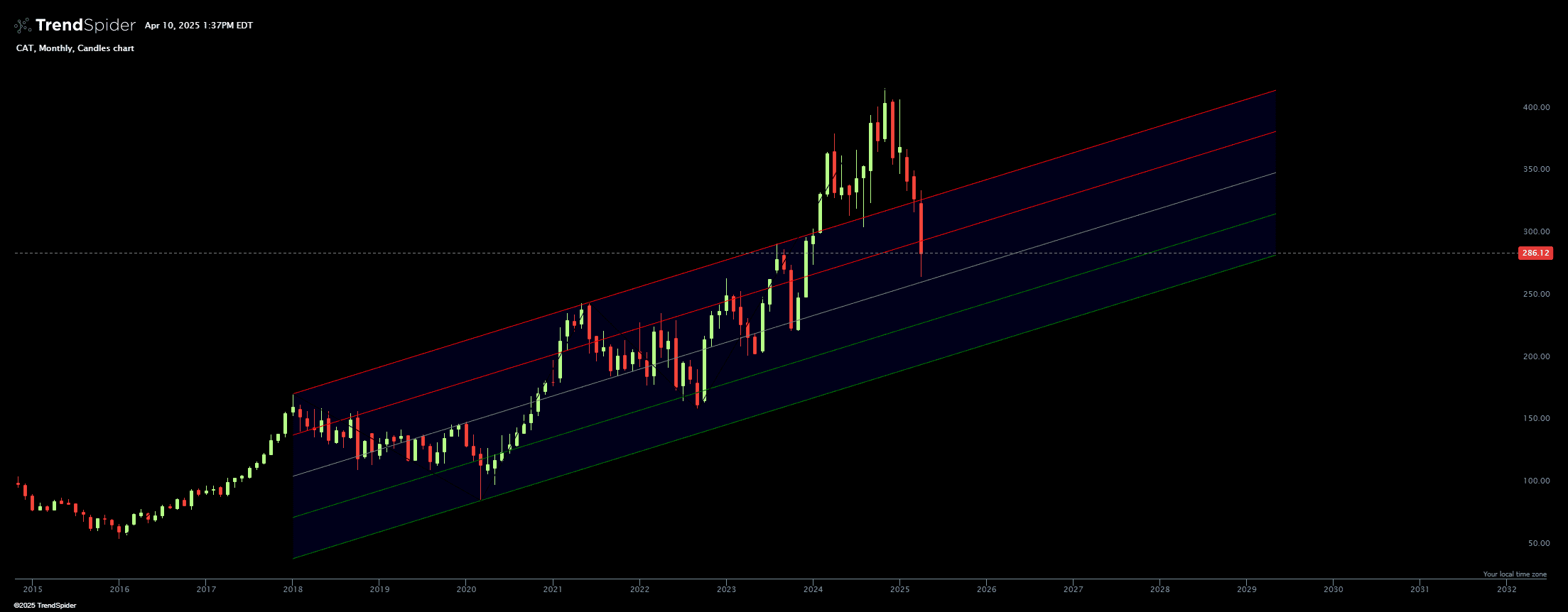Click the TrendSpider brand name text
Viewport: 1568px width, 612px height.
pyautogui.click(x=85, y=26)
